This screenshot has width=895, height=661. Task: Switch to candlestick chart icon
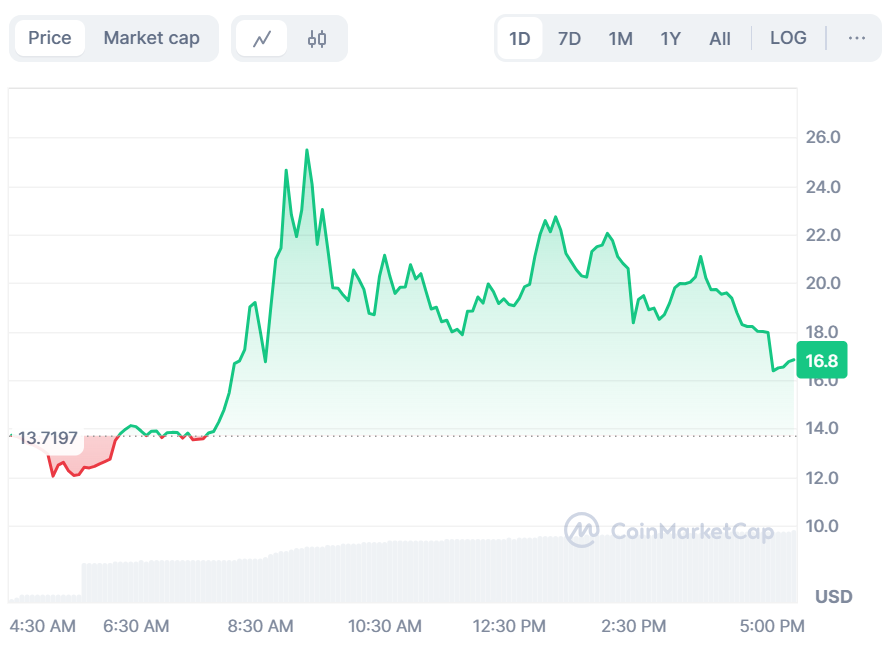click(x=317, y=39)
